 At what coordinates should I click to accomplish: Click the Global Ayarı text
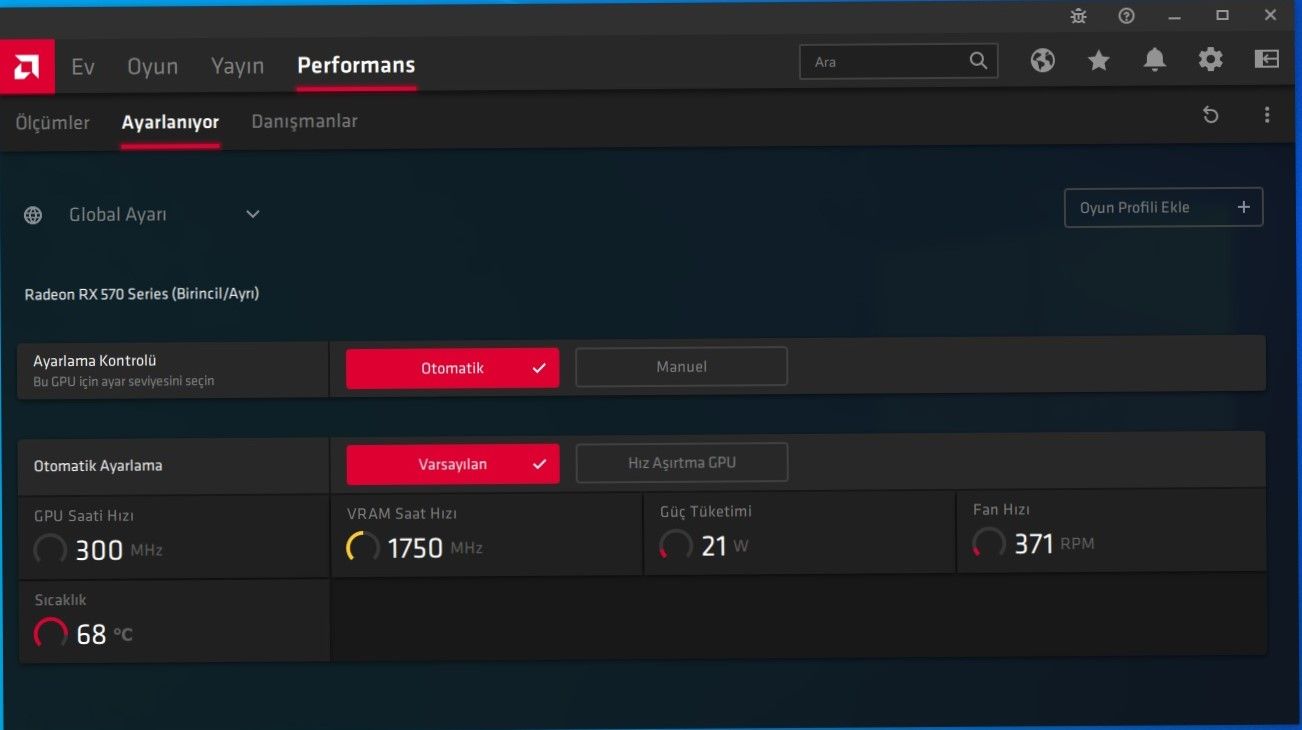pyautogui.click(x=118, y=215)
